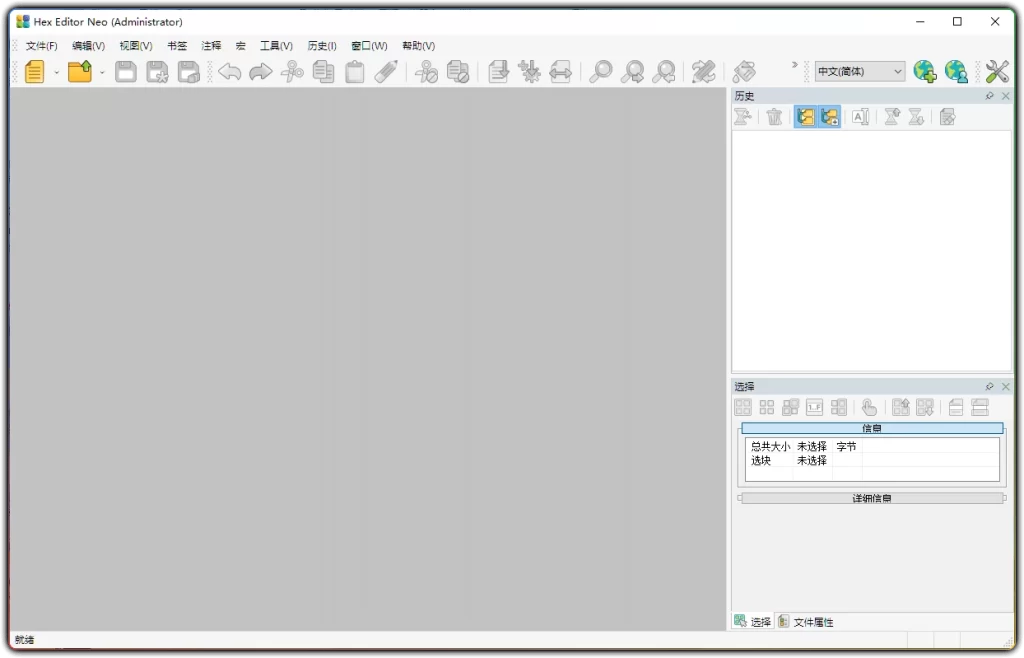Expand the 详细信息 bar in the 选择 panel
The height and width of the screenshot is (658, 1024).
[x=870, y=497]
